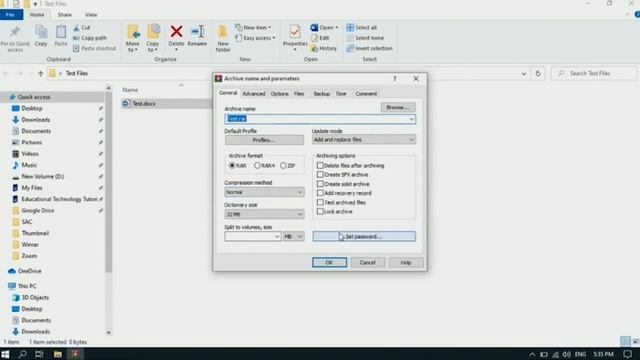Open the Update mode dropdown

(364, 140)
